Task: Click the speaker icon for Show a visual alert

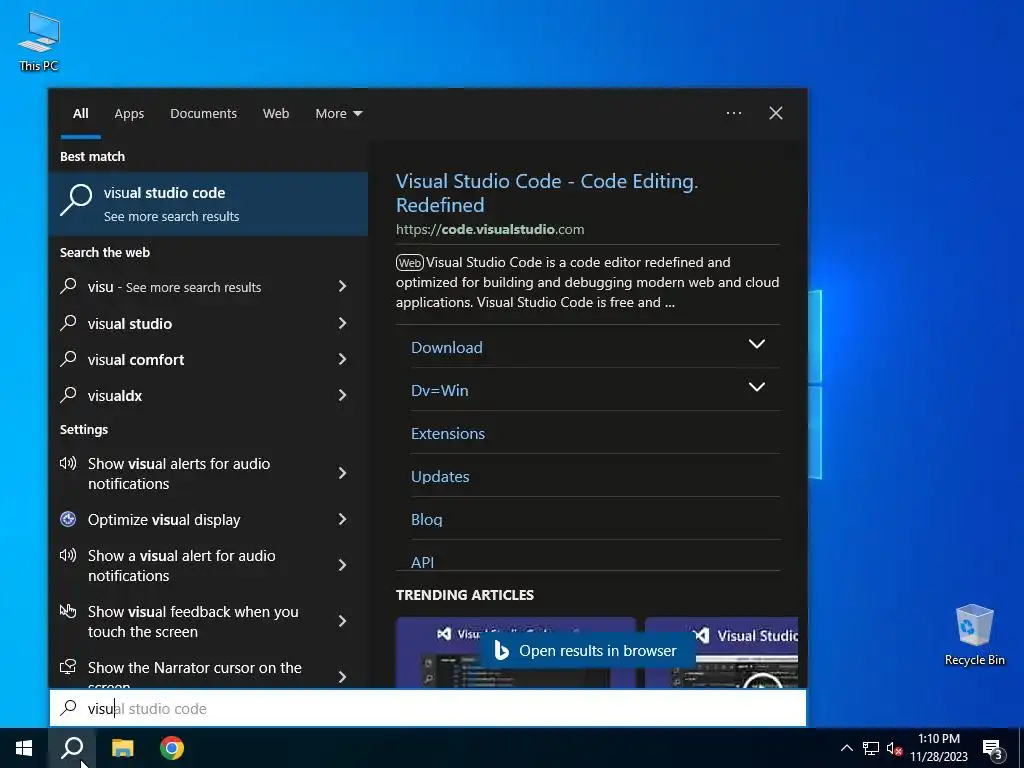Action: pos(68,555)
